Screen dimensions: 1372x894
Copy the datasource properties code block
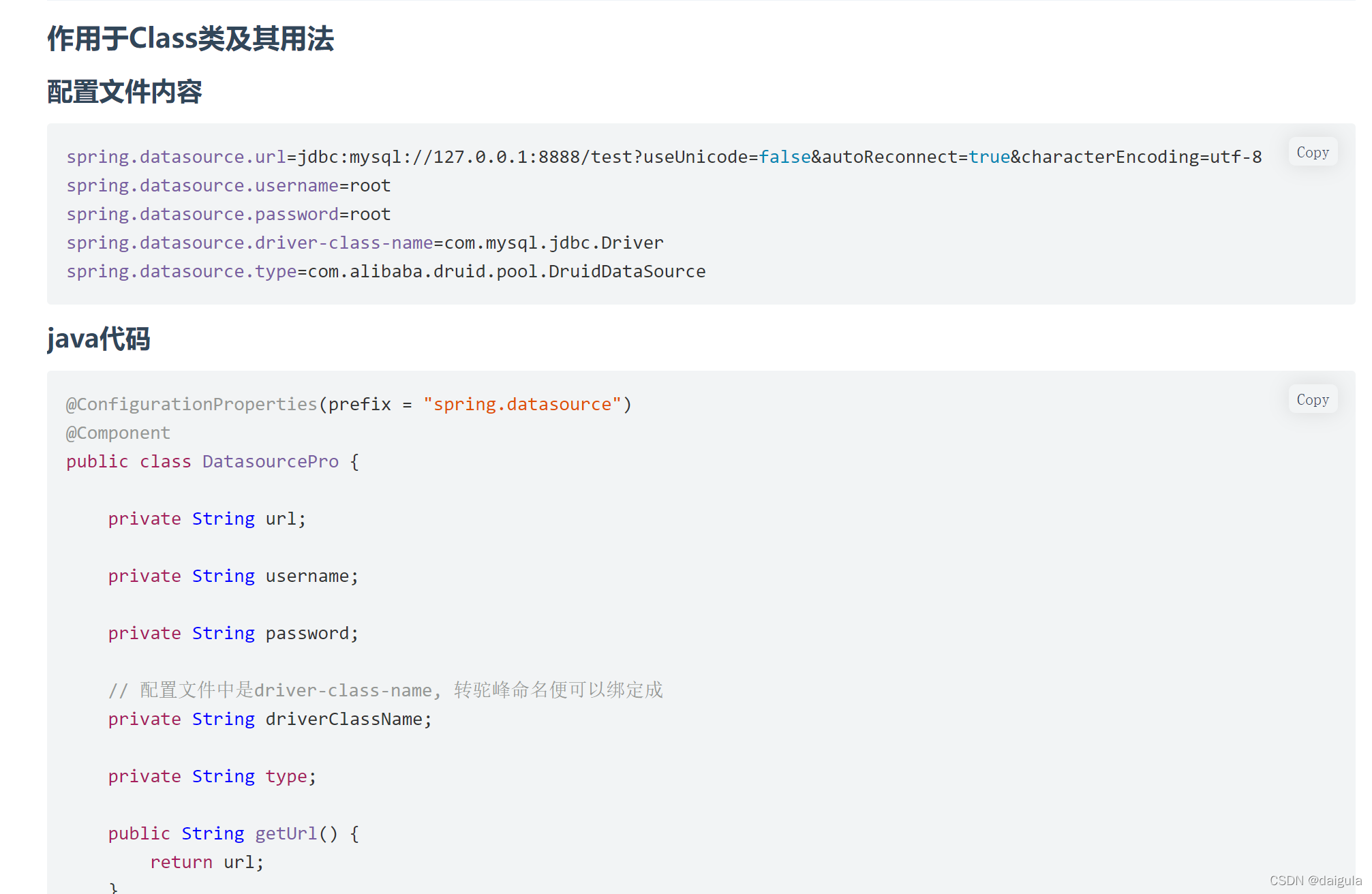pos(1312,153)
